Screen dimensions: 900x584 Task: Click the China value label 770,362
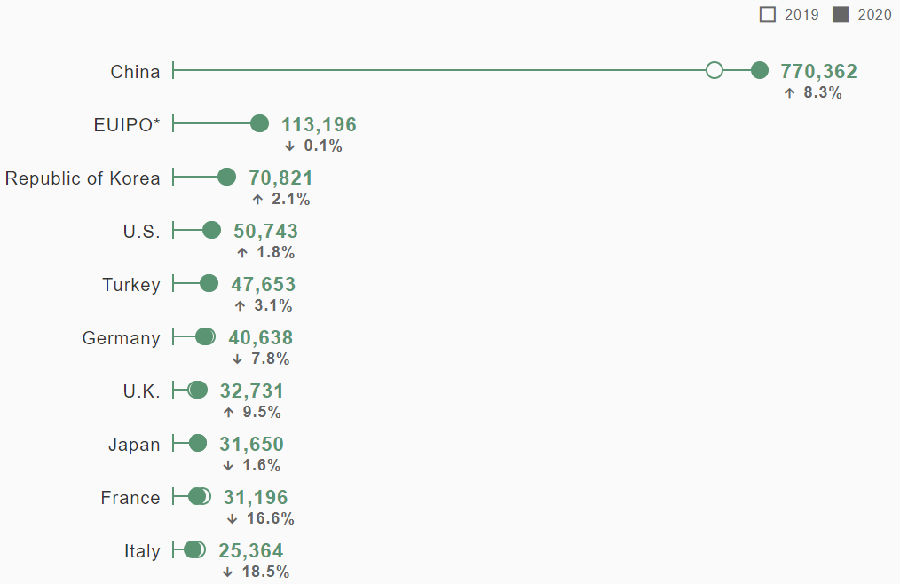coord(819,71)
